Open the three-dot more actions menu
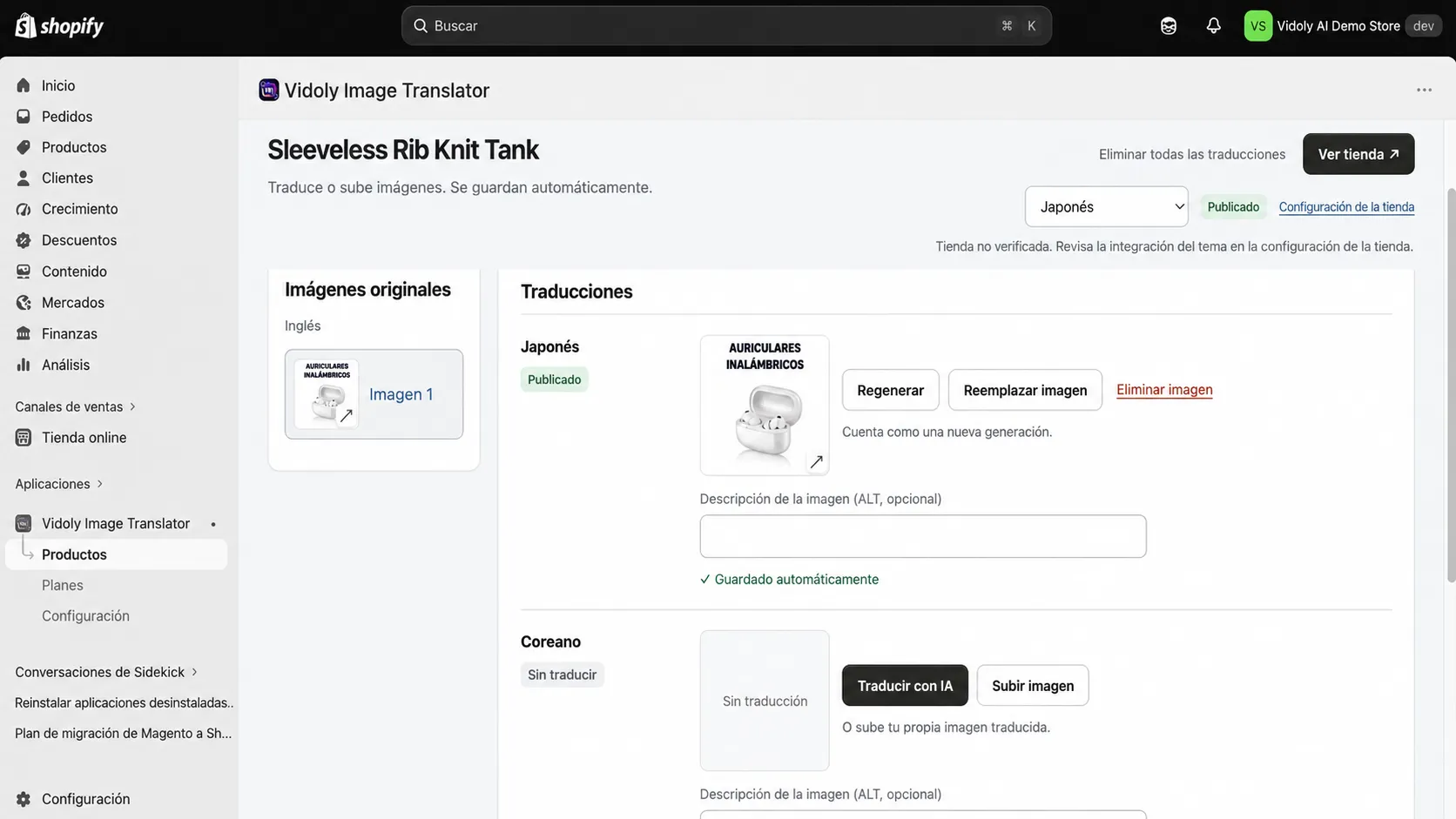Image resolution: width=1456 pixels, height=819 pixels. pyautogui.click(x=1424, y=90)
